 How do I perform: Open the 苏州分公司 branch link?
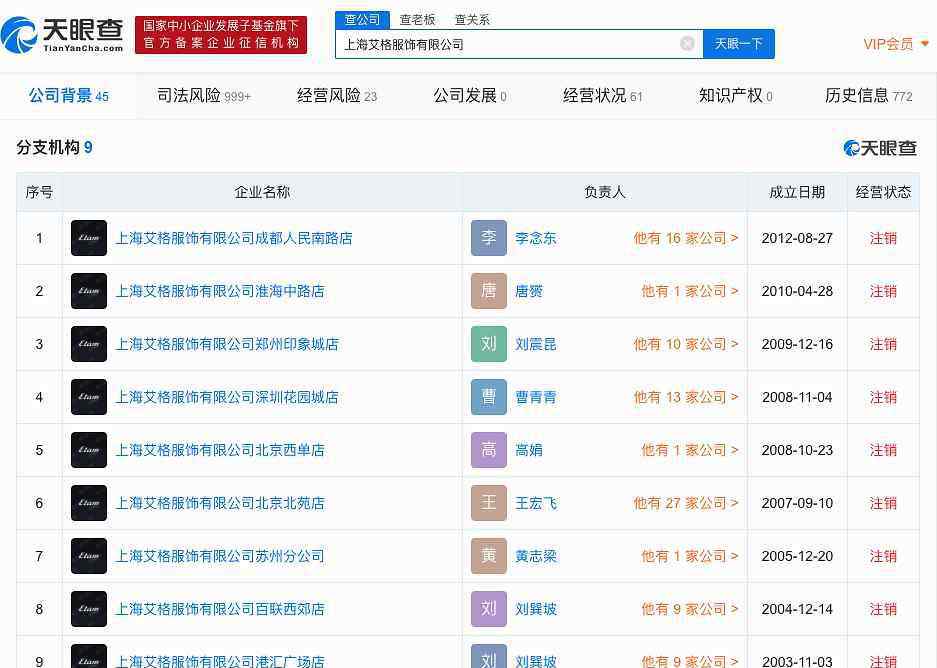pyautogui.click(x=220, y=556)
